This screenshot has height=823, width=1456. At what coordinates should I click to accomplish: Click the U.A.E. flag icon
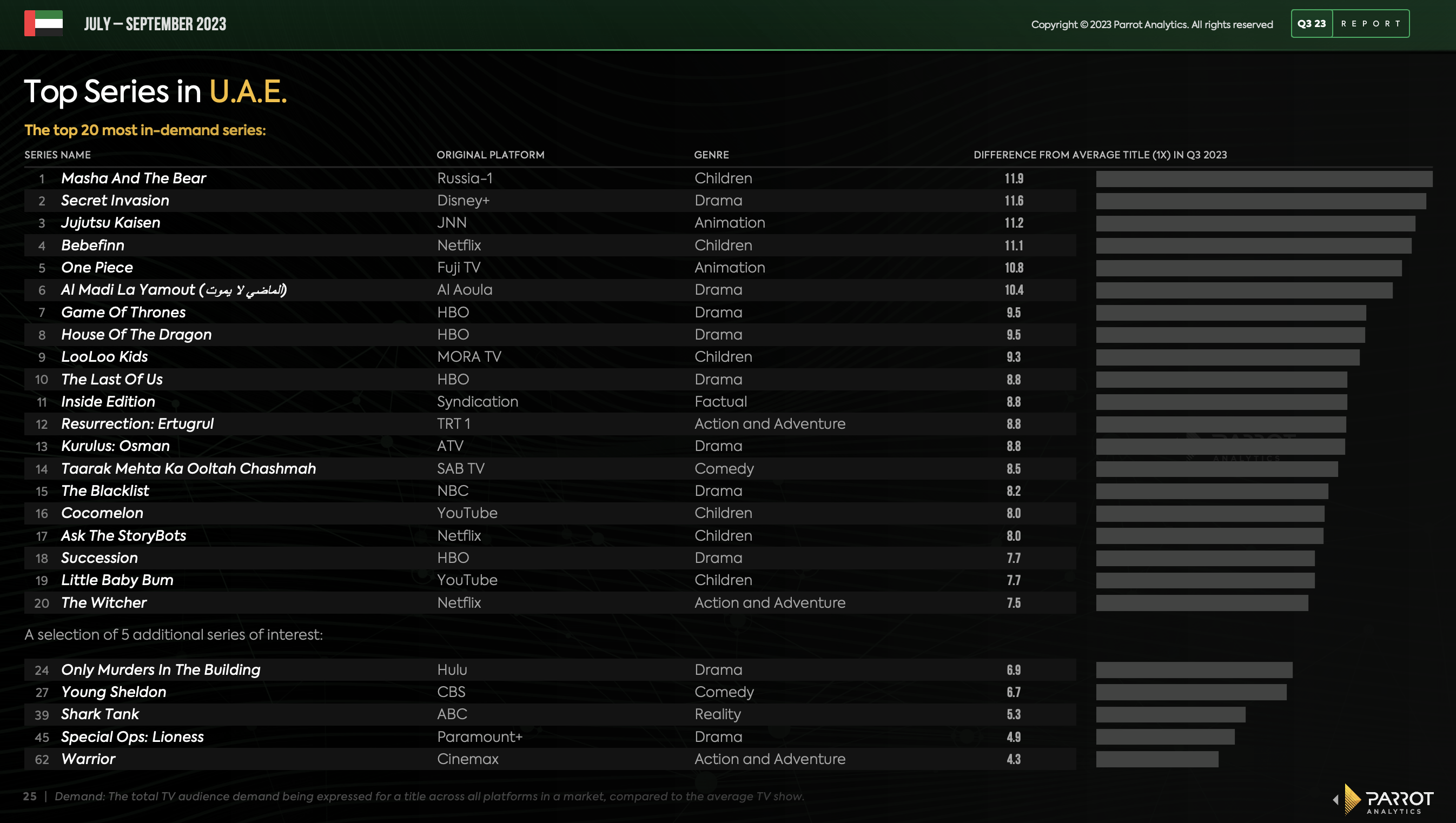point(43,23)
